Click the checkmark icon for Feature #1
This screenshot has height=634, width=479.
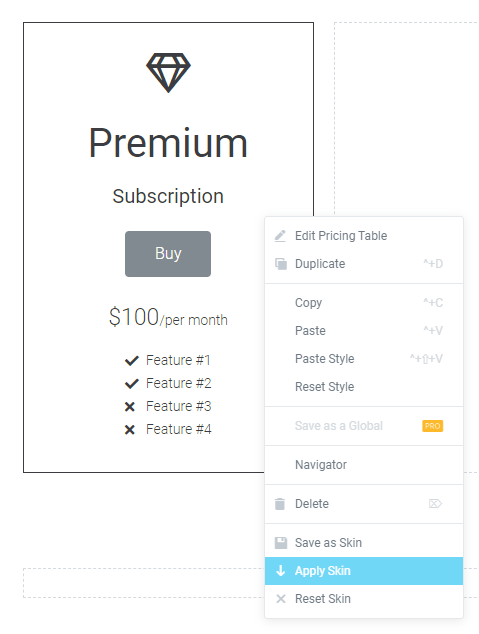[132, 360]
